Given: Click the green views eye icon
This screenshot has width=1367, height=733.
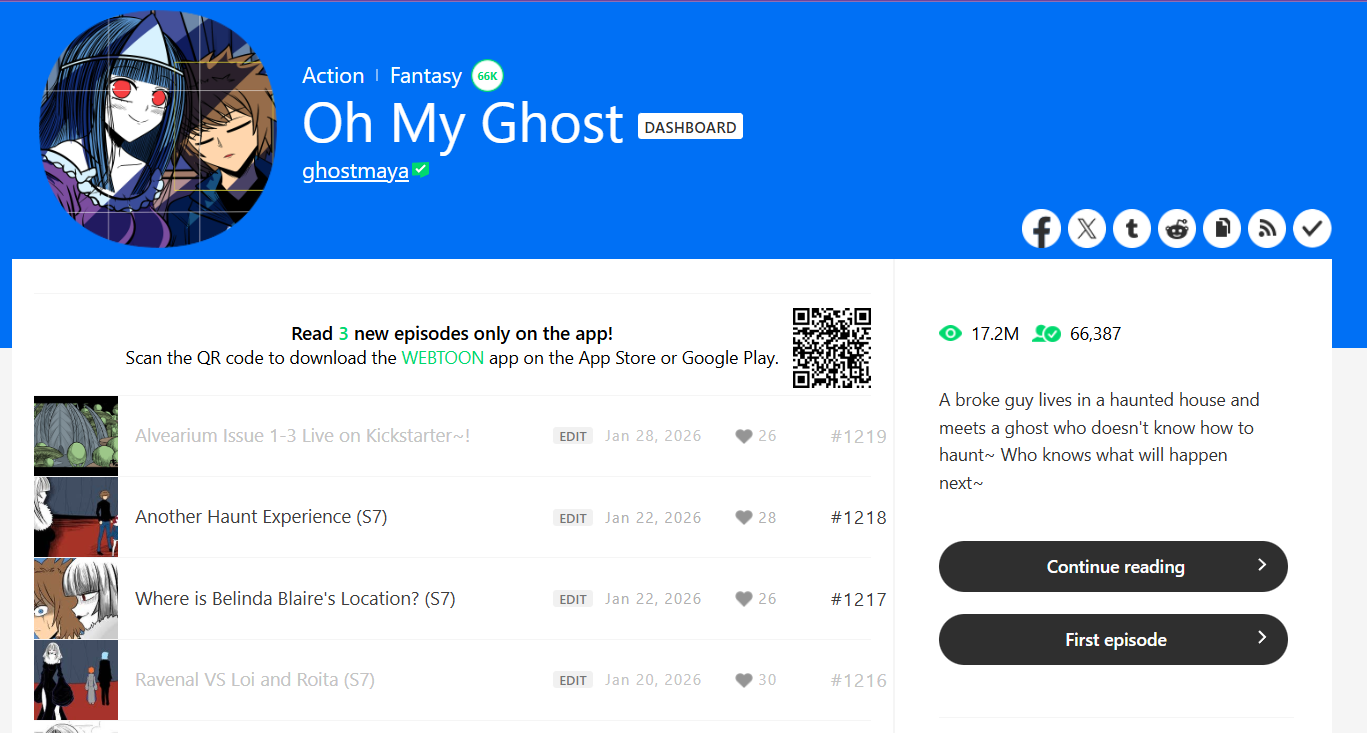Looking at the screenshot, I should (950, 333).
